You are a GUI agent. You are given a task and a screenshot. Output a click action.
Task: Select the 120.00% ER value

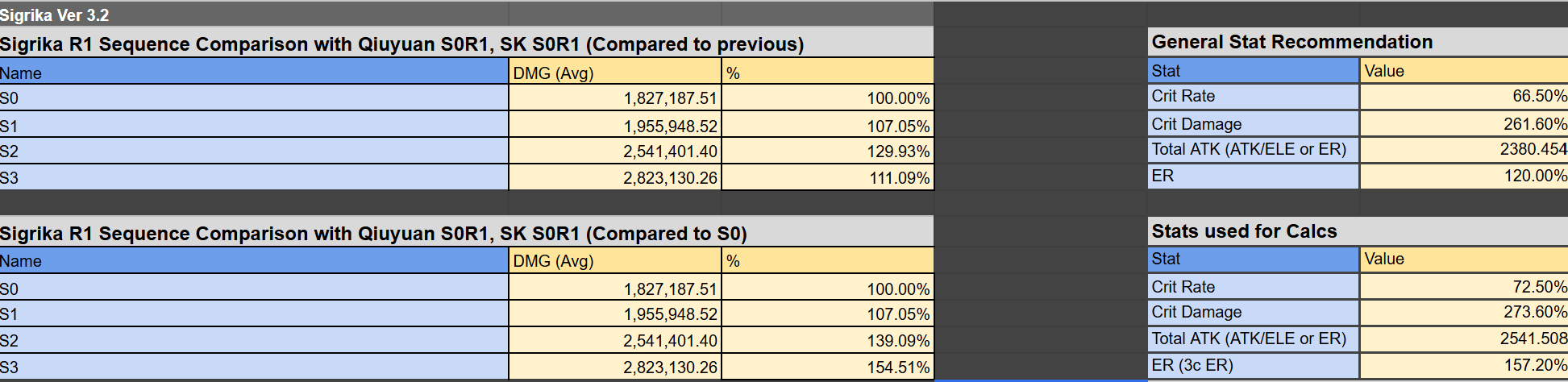[x=1464, y=176]
